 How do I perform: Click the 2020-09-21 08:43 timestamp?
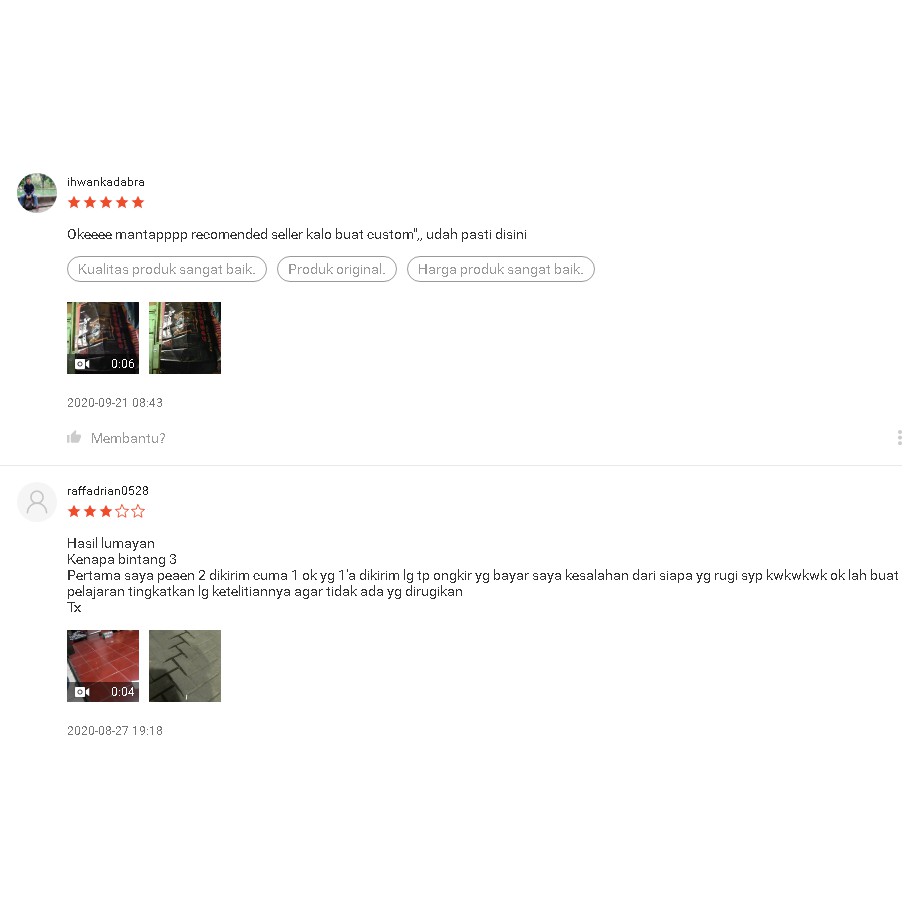[115, 403]
